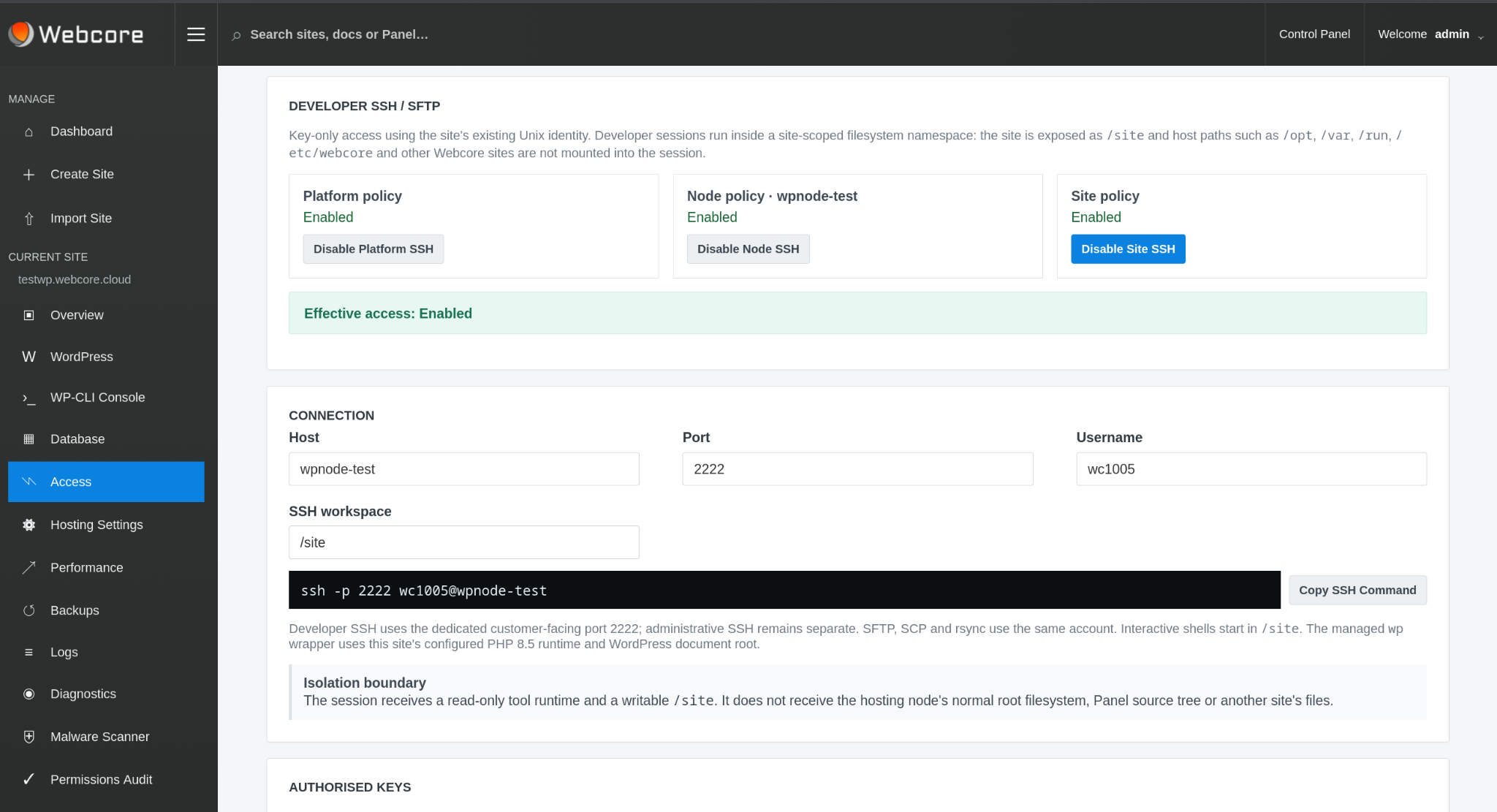This screenshot has width=1497, height=812.
Task: Click the Site policy heading
Action: pyautogui.click(x=1105, y=196)
